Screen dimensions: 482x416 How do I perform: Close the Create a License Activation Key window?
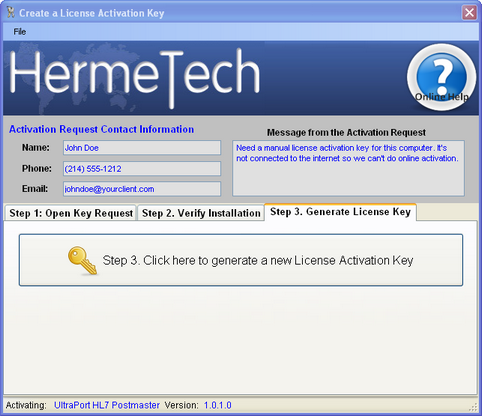pyautogui.click(x=469, y=13)
